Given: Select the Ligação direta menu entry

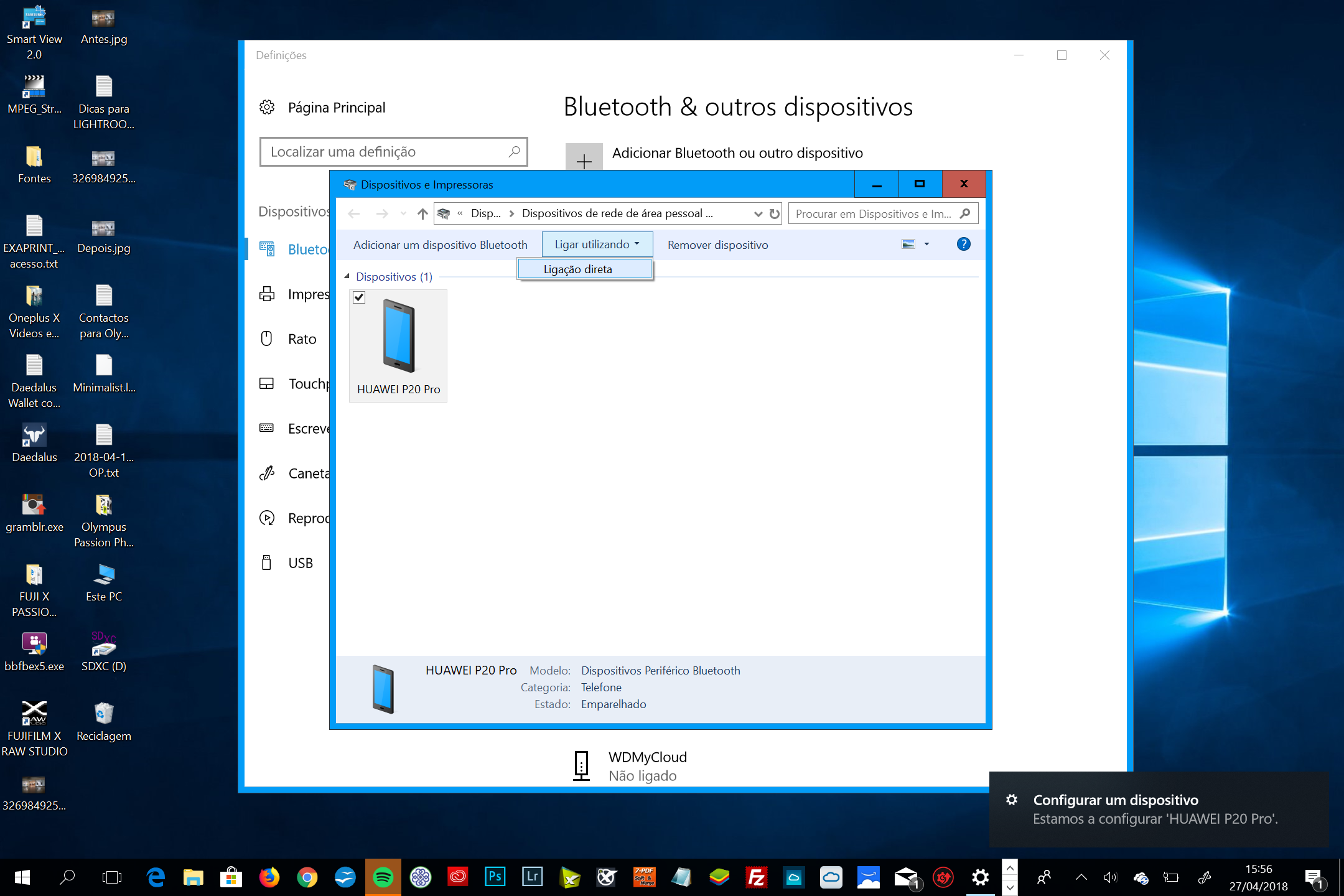Looking at the screenshot, I should pyautogui.click(x=585, y=269).
